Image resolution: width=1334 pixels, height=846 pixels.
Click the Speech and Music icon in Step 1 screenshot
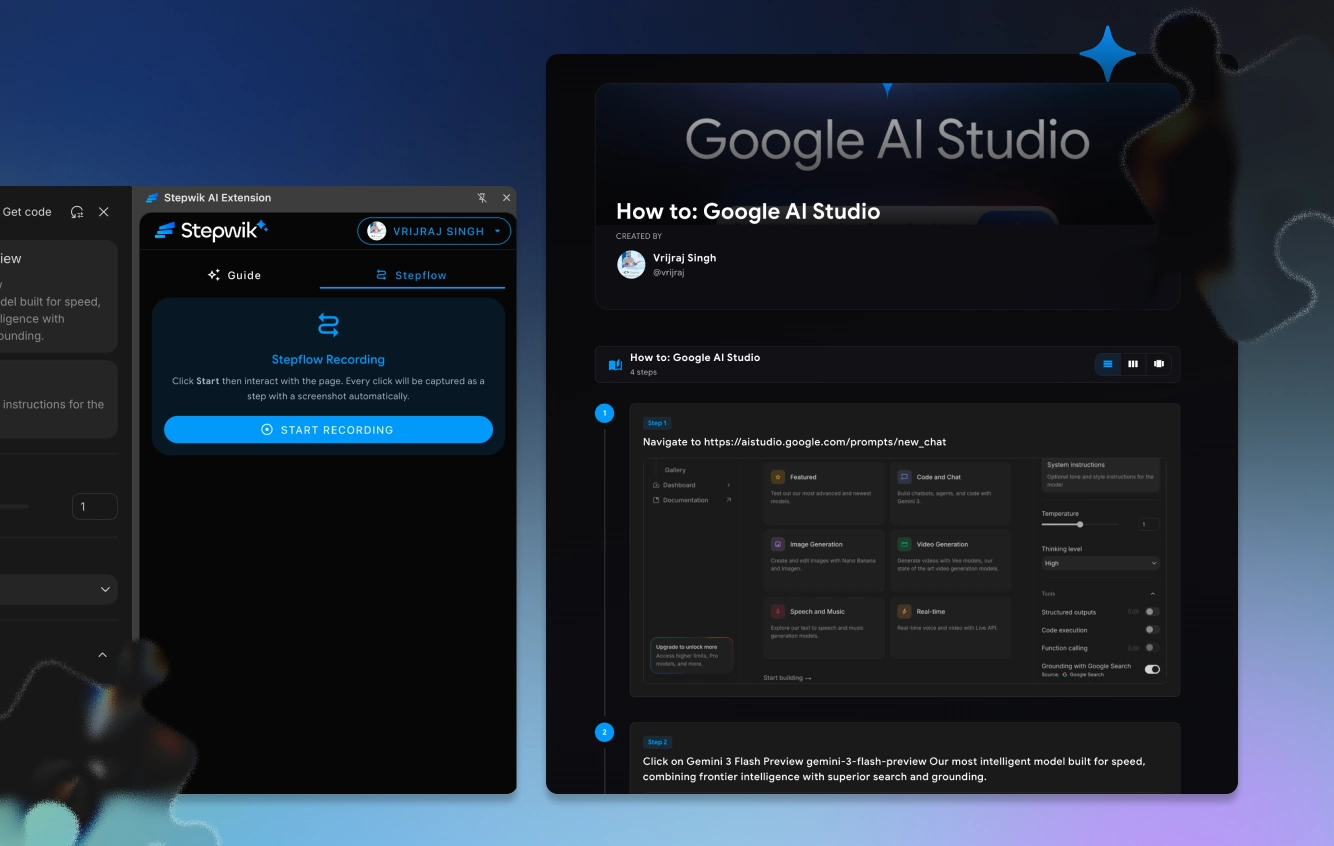click(778, 611)
